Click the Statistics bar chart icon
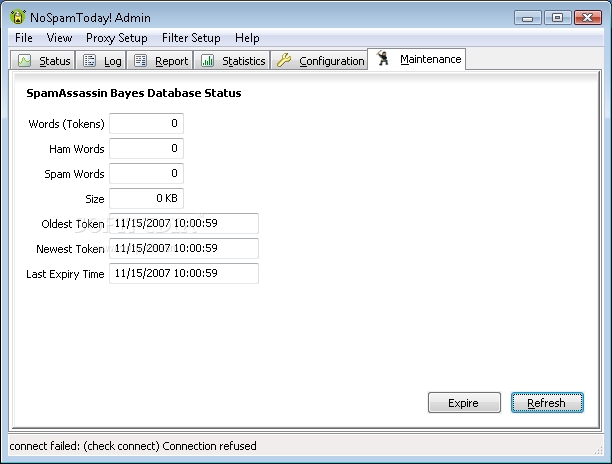The width and height of the screenshot is (612, 464). [x=207, y=60]
